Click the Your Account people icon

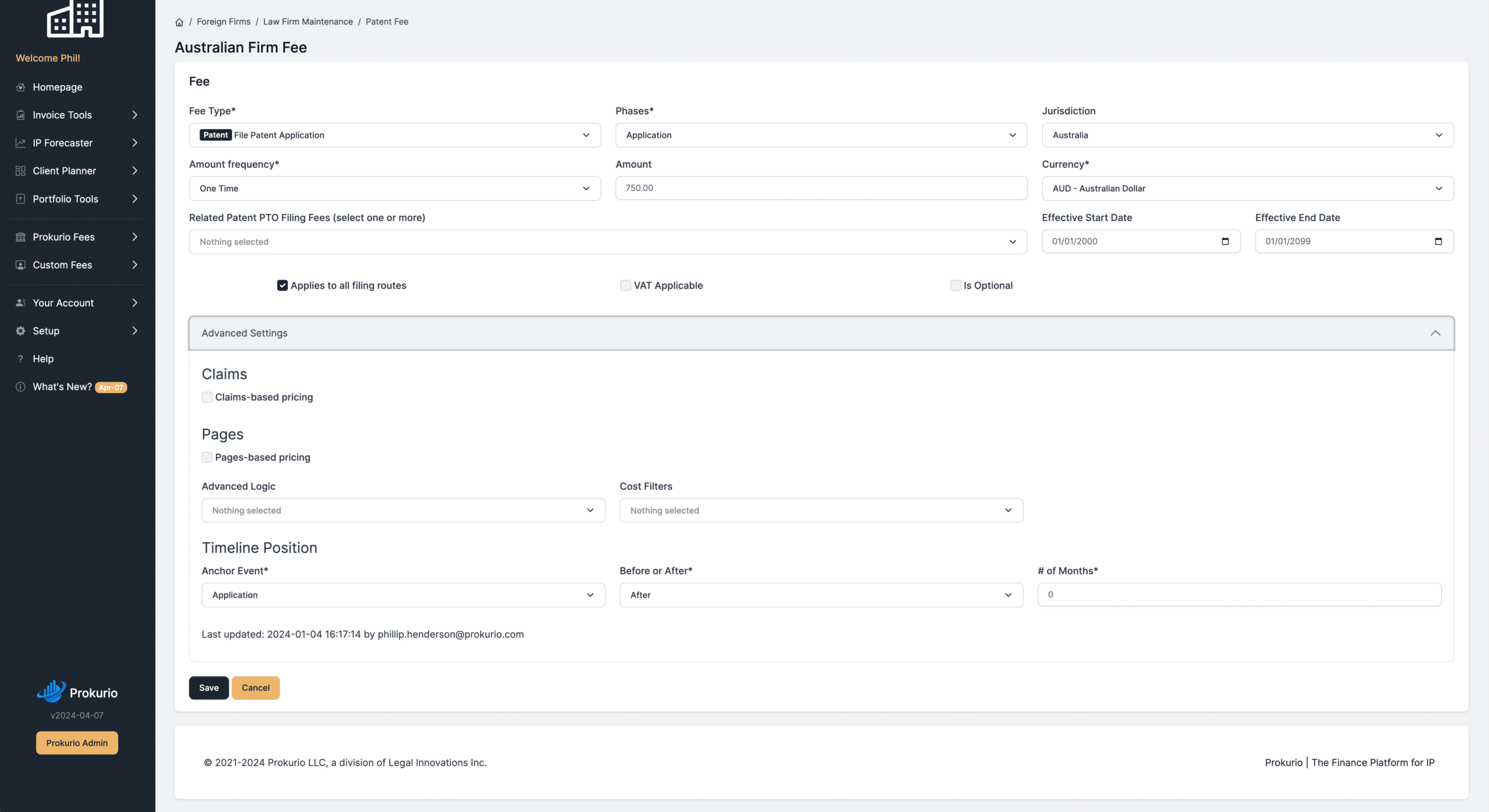coord(20,303)
